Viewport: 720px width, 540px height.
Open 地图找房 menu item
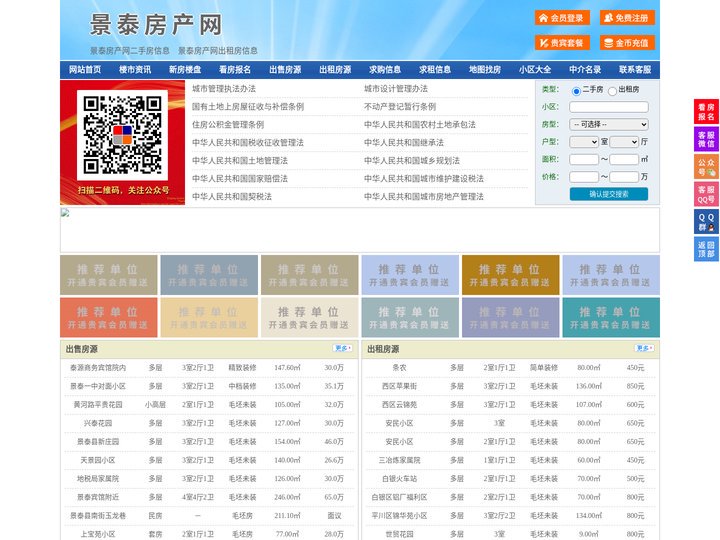tap(485, 70)
